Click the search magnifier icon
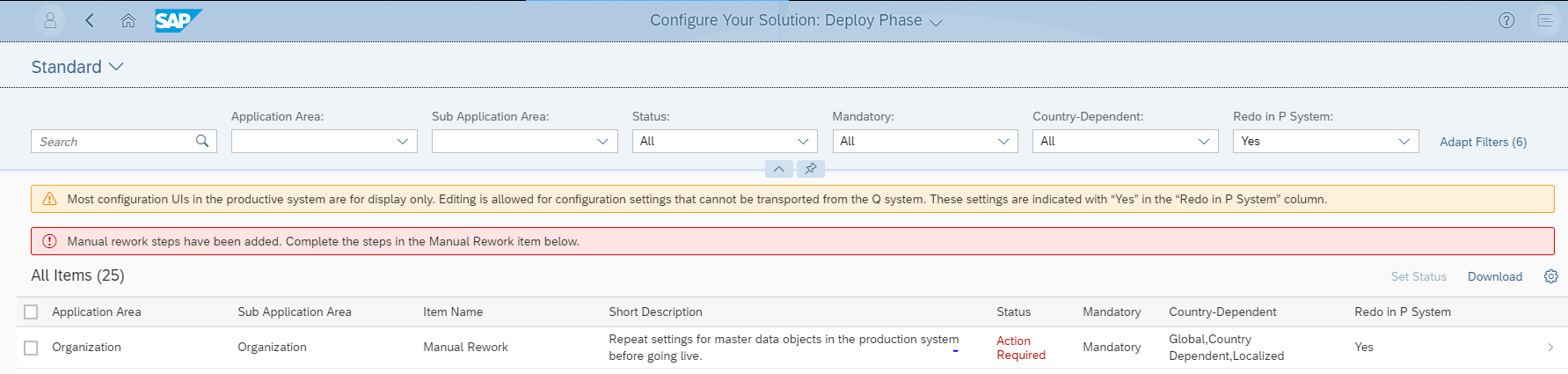This screenshot has width=1568, height=374. pyautogui.click(x=202, y=141)
